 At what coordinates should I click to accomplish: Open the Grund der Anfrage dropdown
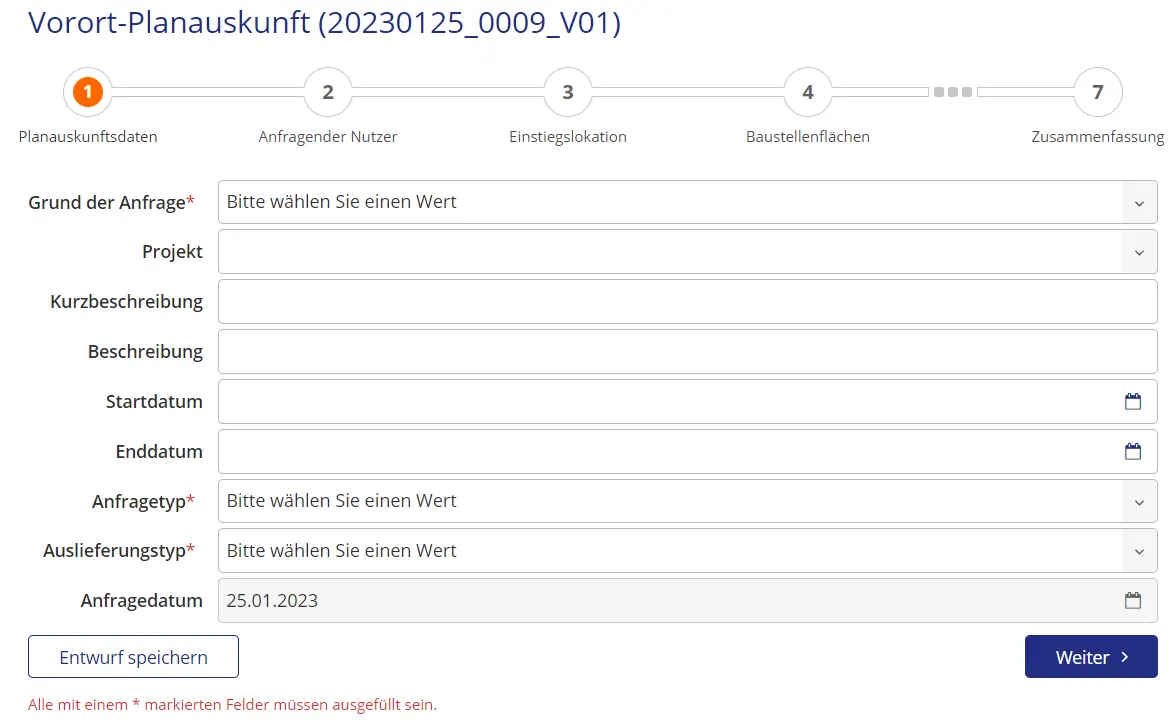click(x=1138, y=202)
